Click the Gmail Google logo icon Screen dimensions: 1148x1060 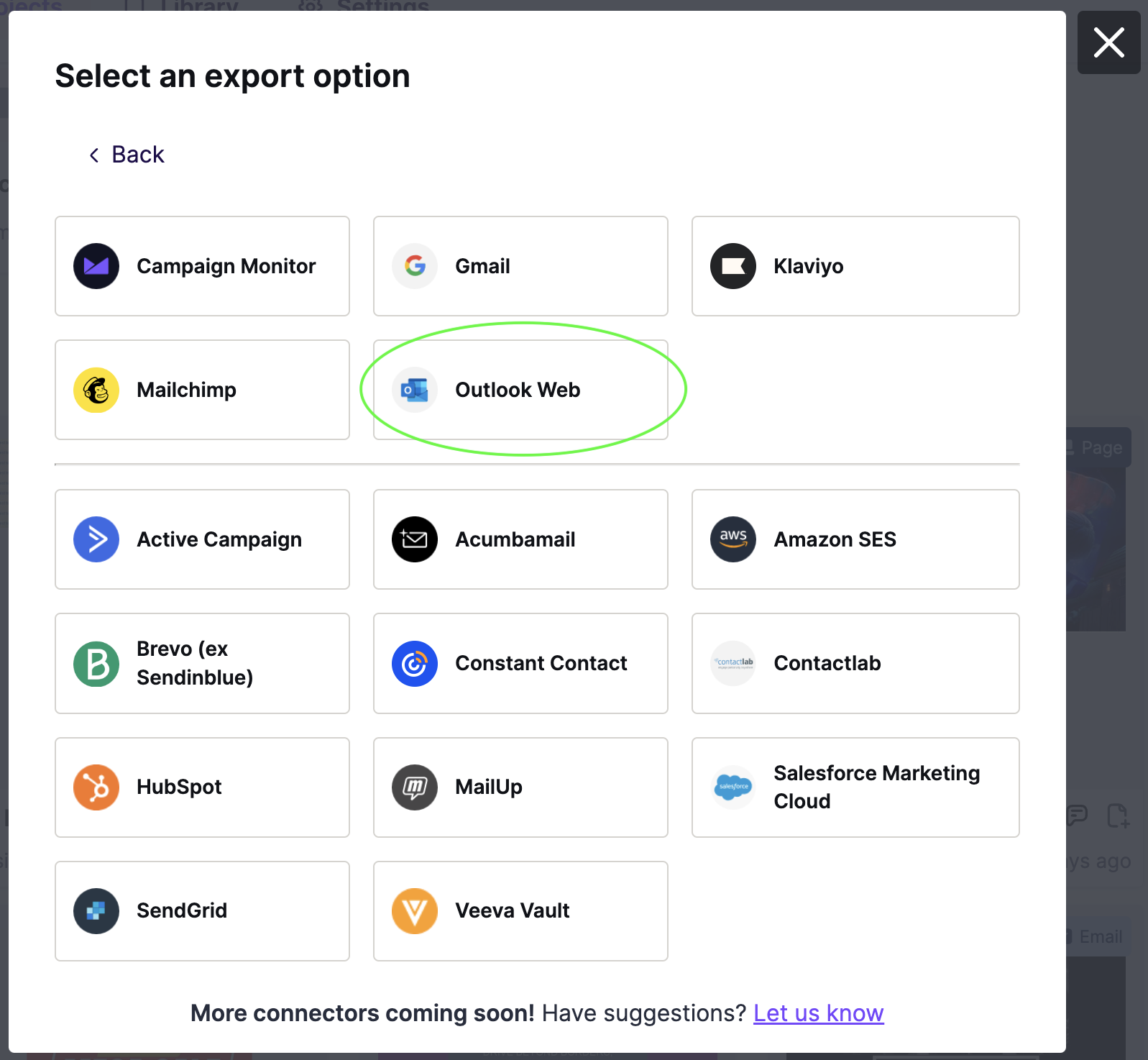coord(415,266)
